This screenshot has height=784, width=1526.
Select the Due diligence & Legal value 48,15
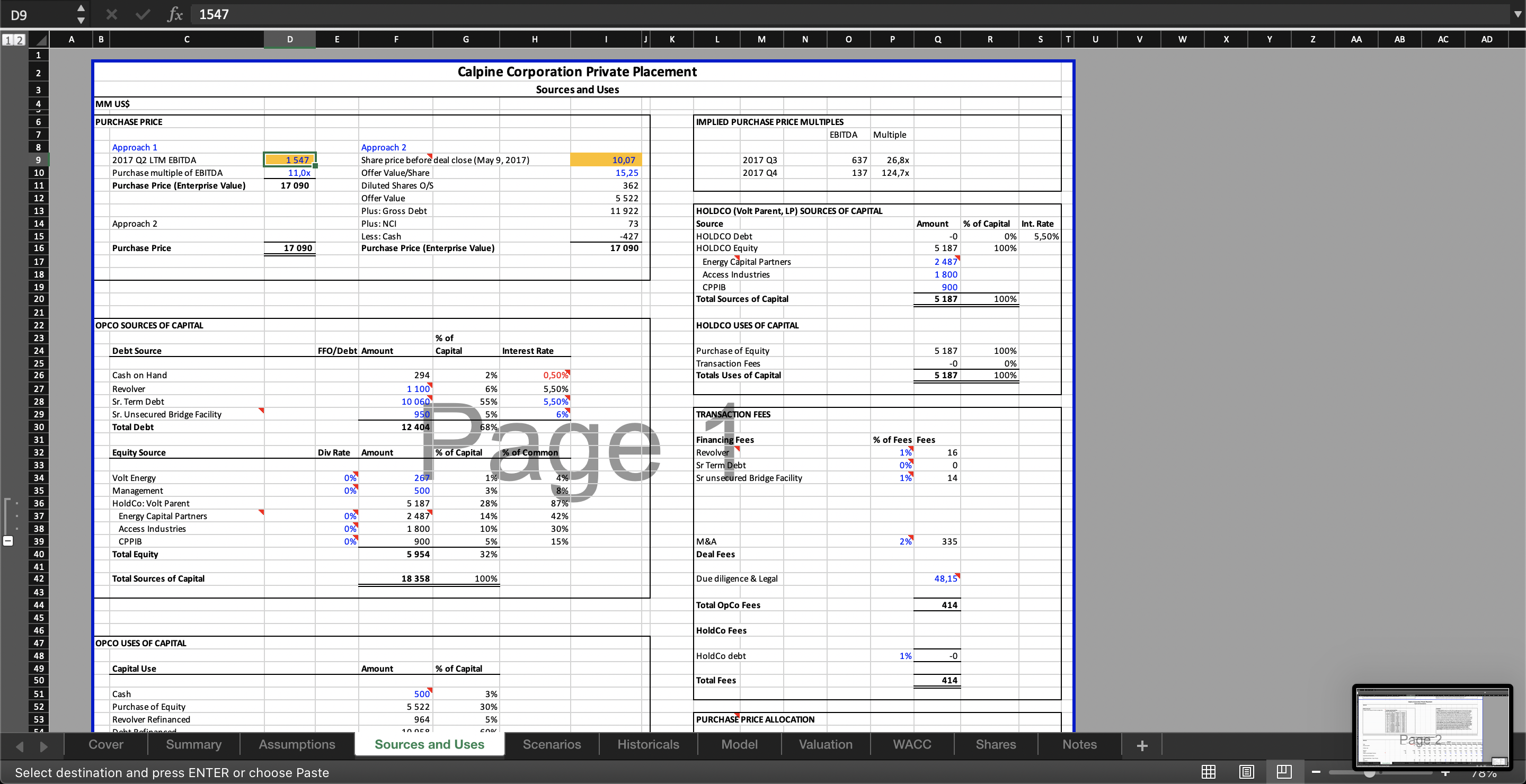point(937,578)
